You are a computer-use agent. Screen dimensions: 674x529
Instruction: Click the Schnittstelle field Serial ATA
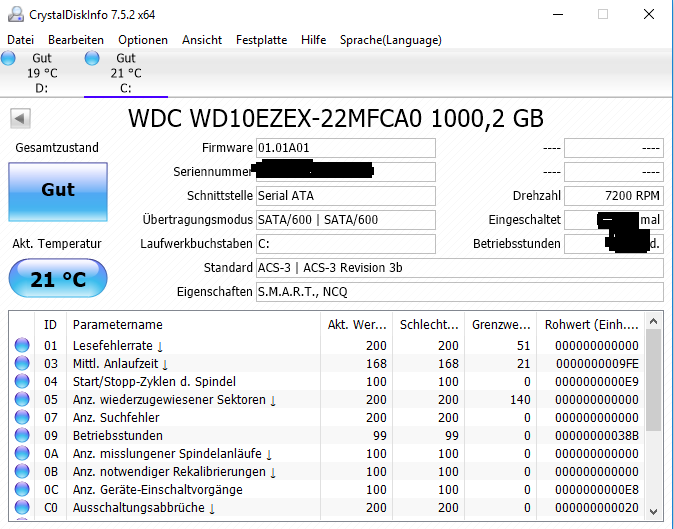click(x=346, y=196)
